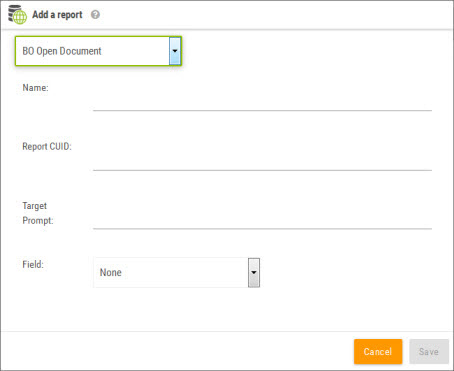This screenshot has width=454, height=371.
Task: Open the help question mark icon
Action: click(95, 15)
